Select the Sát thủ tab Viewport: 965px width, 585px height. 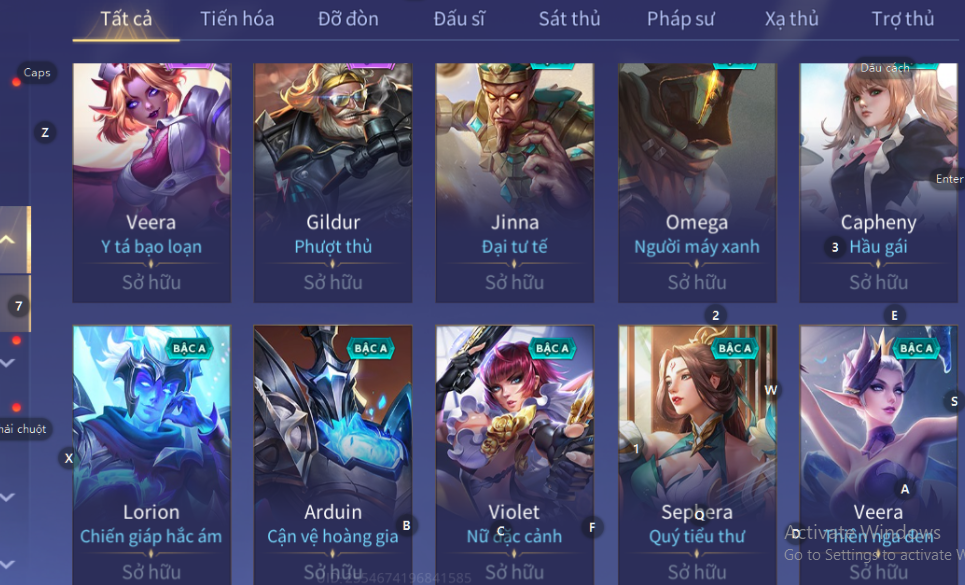[x=569, y=19]
